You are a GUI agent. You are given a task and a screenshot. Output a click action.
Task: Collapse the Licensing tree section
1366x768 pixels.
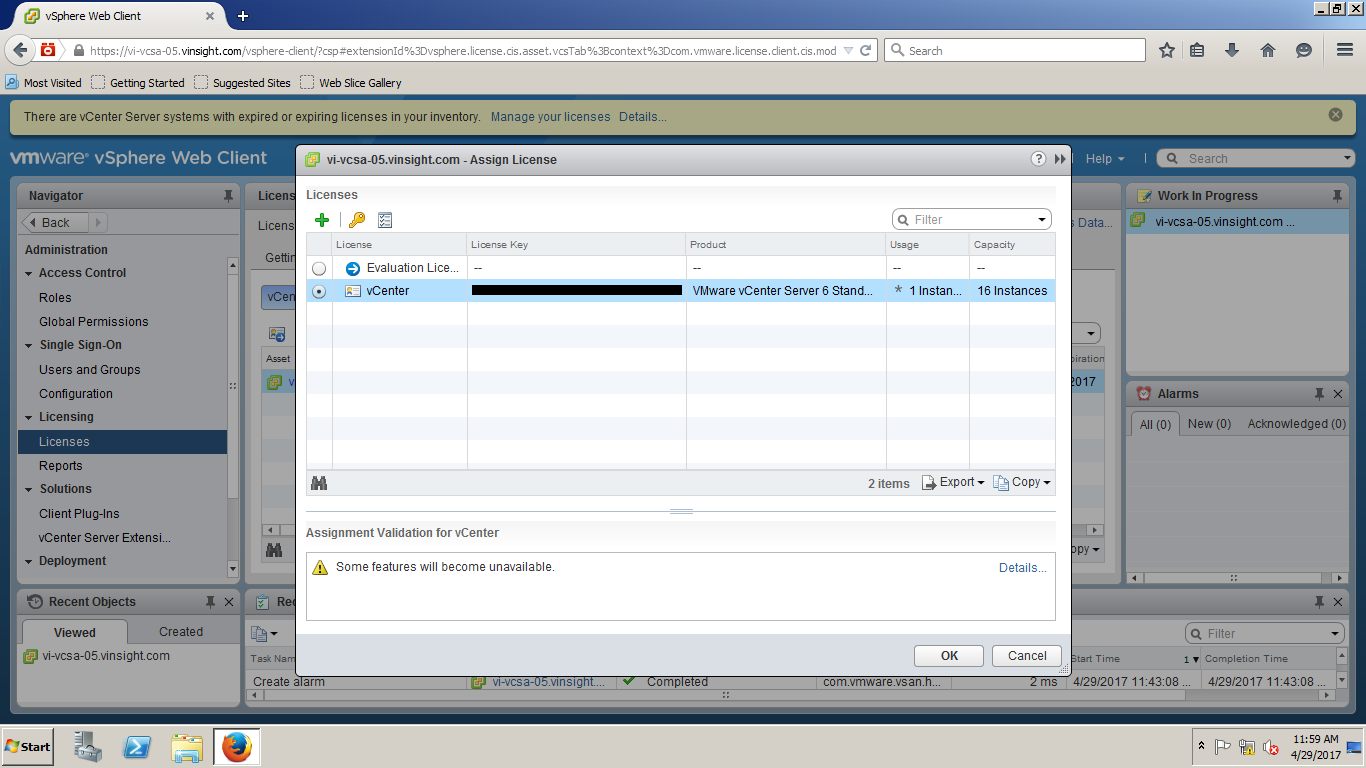29,417
